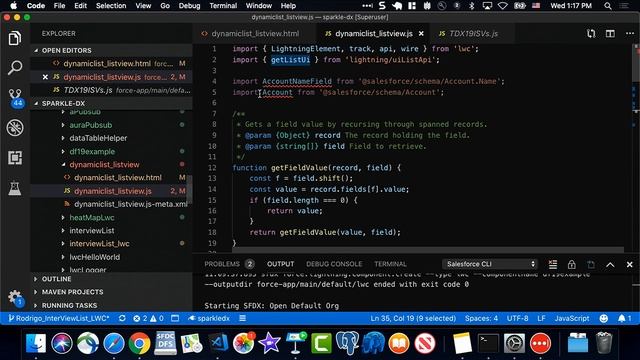Maximize the bottom panel with chevron
640x360 pixels.
(610, 264)
